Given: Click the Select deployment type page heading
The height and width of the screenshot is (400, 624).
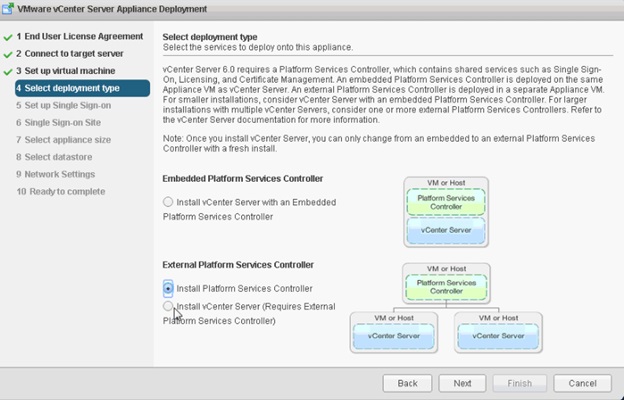Looking at the screenshot, I should (x=210, y=37).
